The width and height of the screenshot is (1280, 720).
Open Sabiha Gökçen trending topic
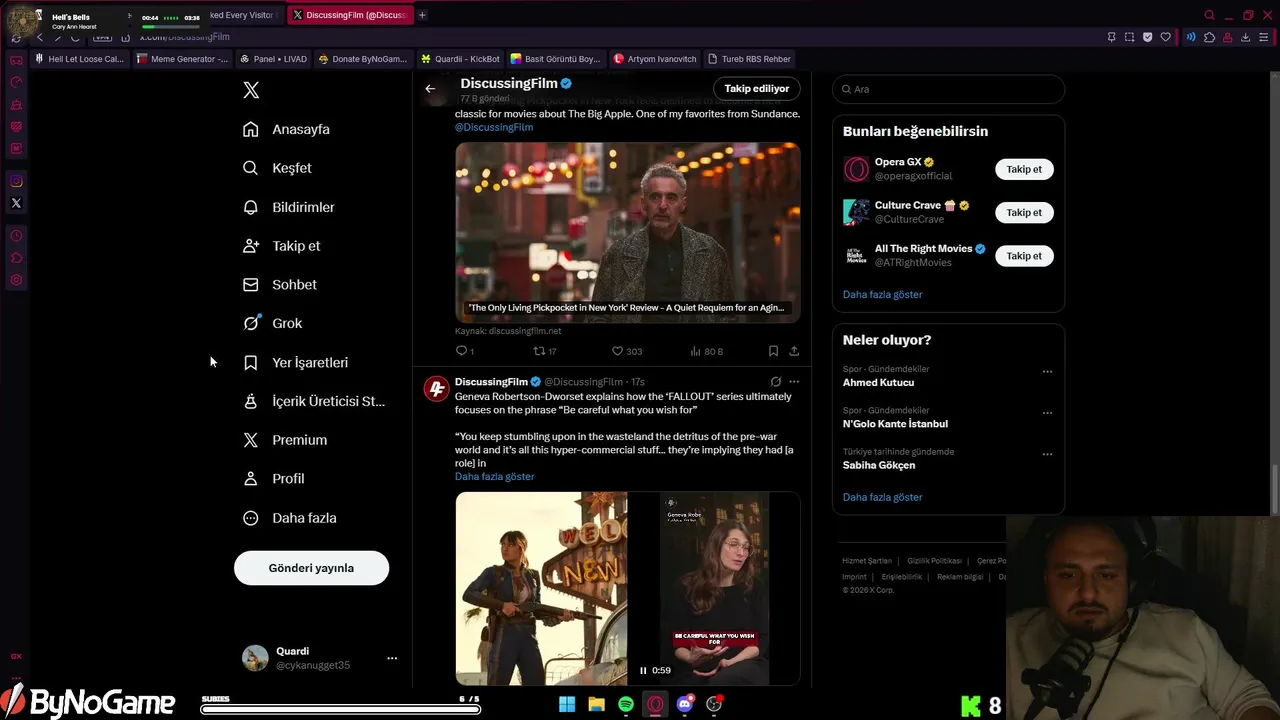879,465
